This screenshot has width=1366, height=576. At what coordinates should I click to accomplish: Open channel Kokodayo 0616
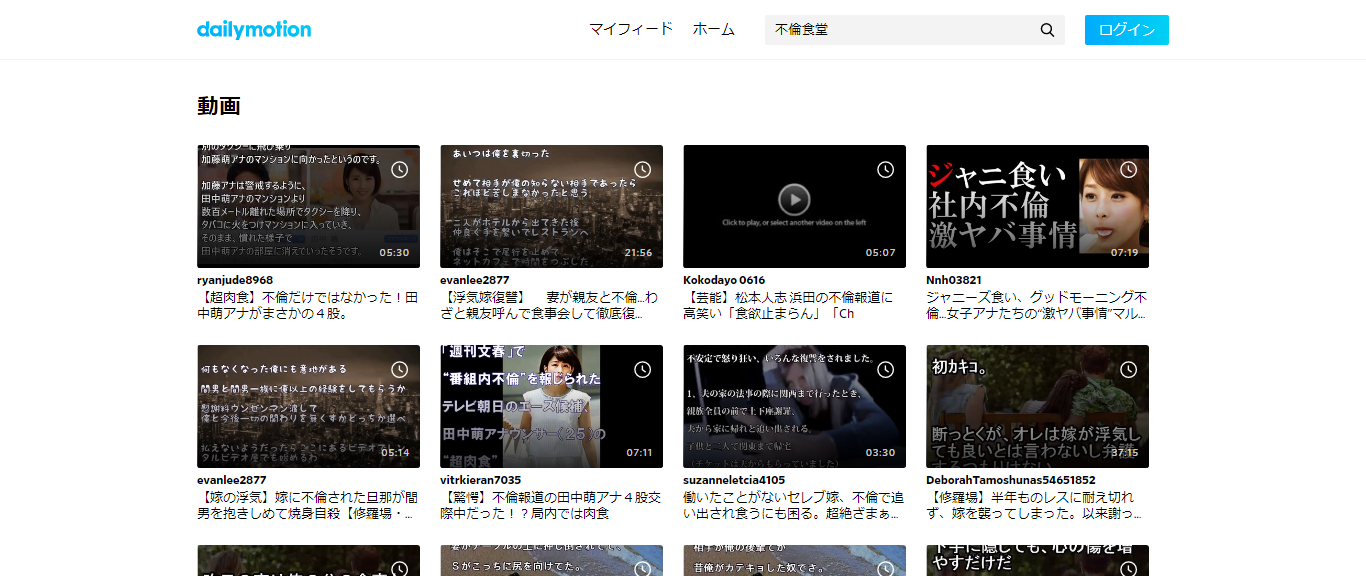[x=724, y=280]
